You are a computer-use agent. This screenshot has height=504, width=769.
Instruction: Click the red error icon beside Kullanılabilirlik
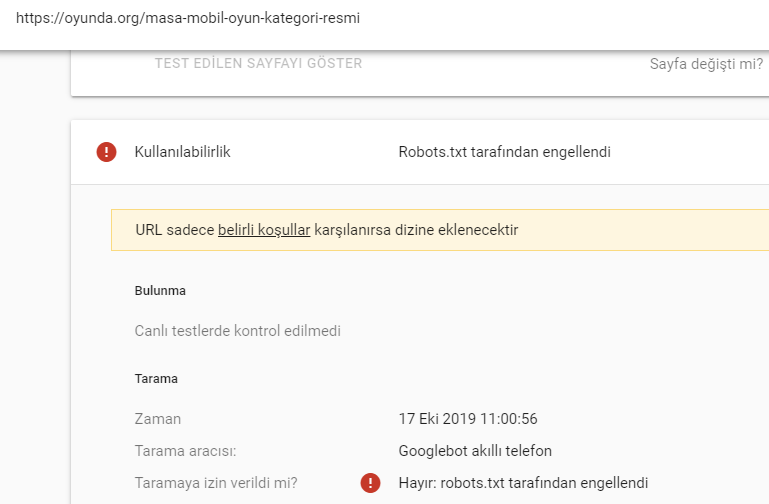point(106,152)
